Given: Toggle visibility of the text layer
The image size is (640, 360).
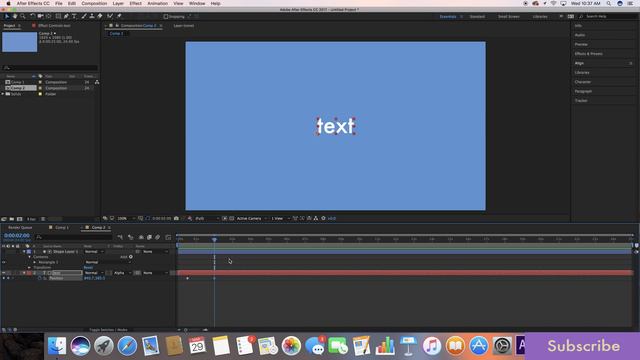Looking at the screenshot, I should tap(4, 273).
